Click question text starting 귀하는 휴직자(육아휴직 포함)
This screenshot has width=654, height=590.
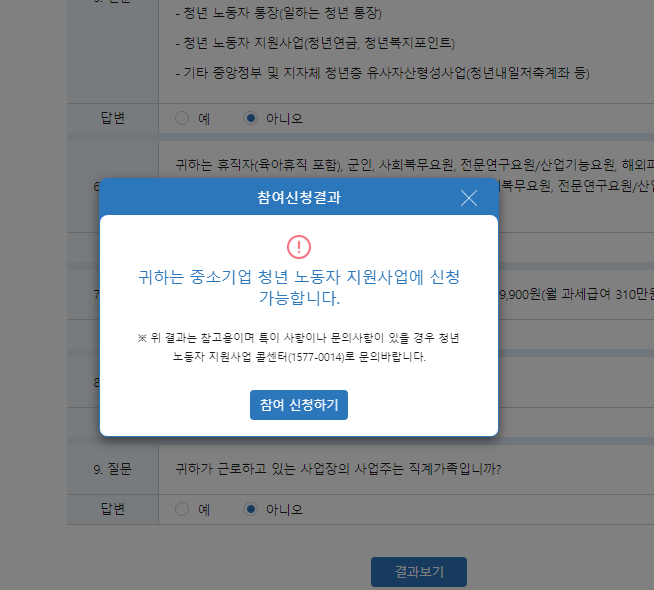pyautogui.click(x=414, y=165)
